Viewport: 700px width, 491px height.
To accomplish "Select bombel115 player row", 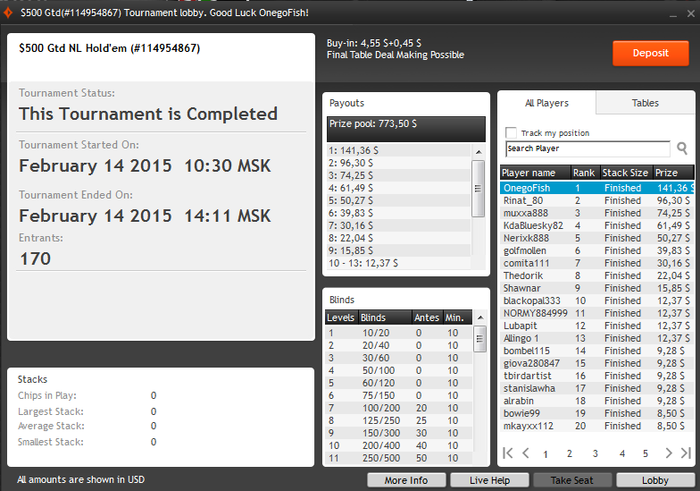I will coord(597,350).
